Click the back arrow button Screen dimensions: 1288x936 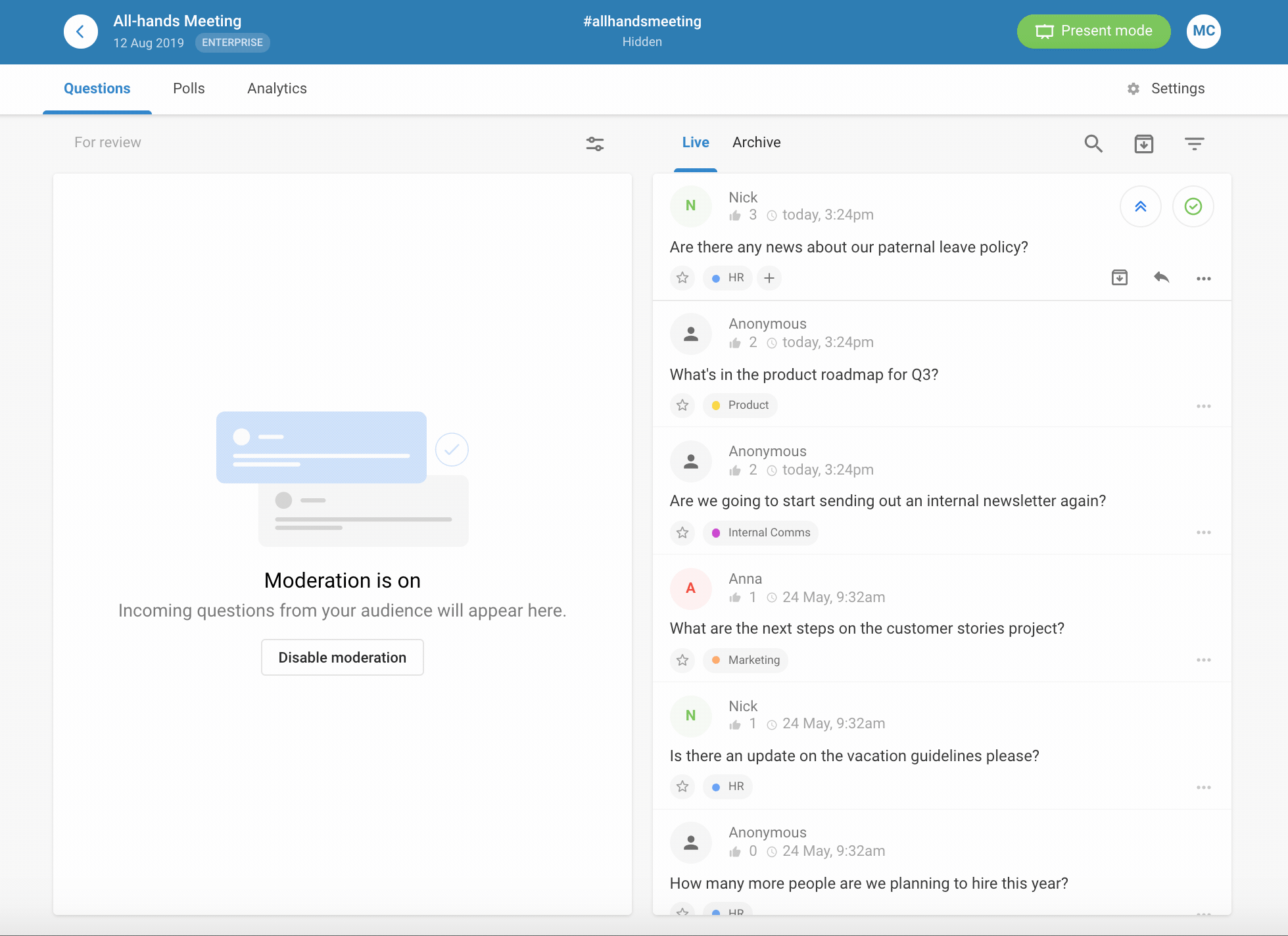tap(80, 32)
